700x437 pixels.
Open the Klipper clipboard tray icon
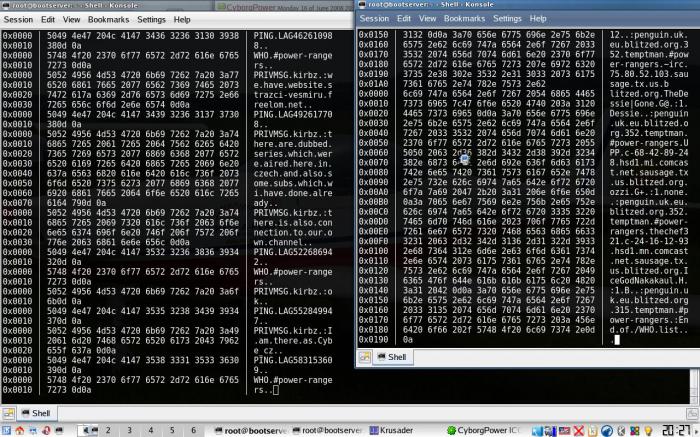[x=592, y=431]
